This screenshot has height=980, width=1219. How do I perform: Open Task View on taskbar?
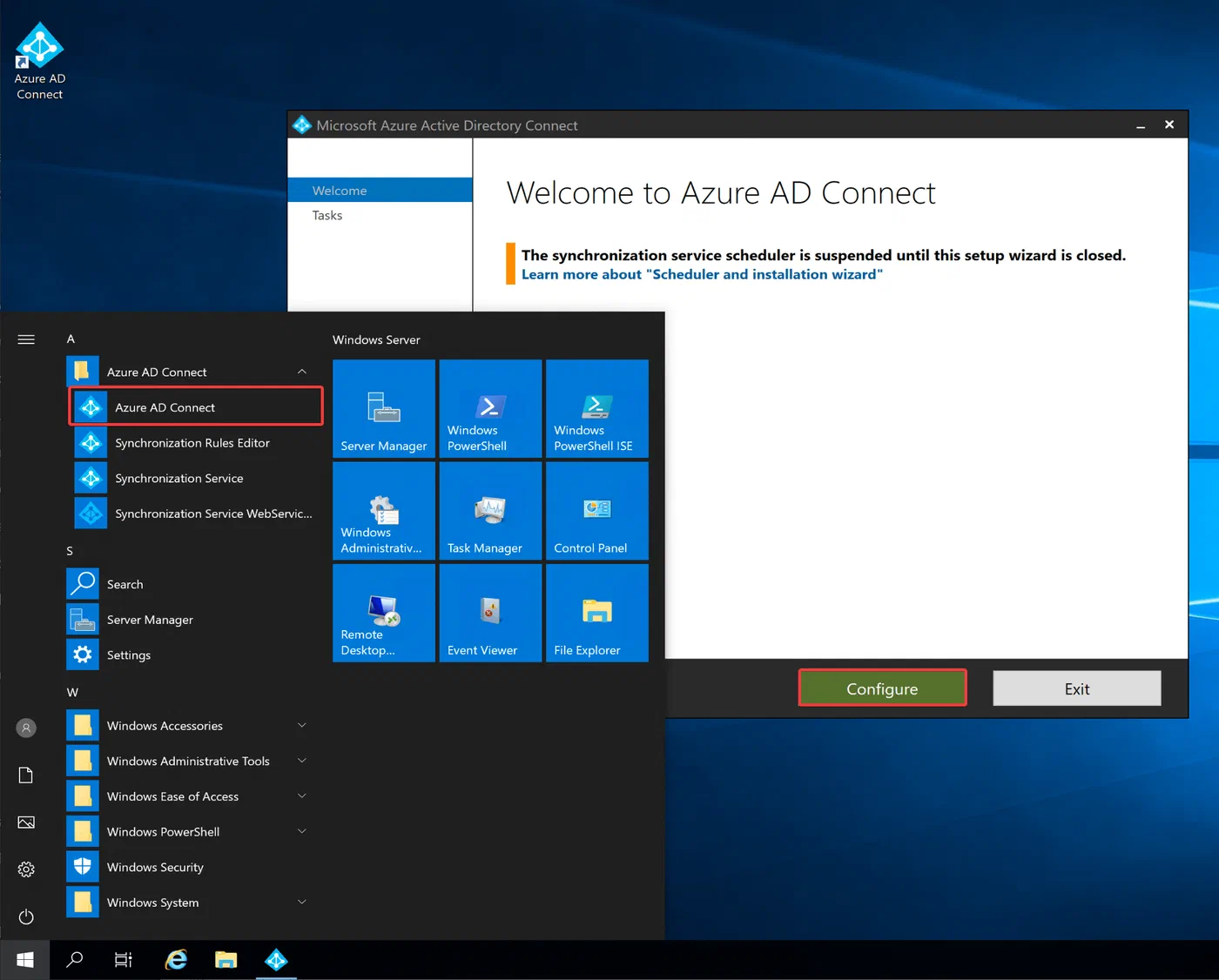tap(124, 960)
